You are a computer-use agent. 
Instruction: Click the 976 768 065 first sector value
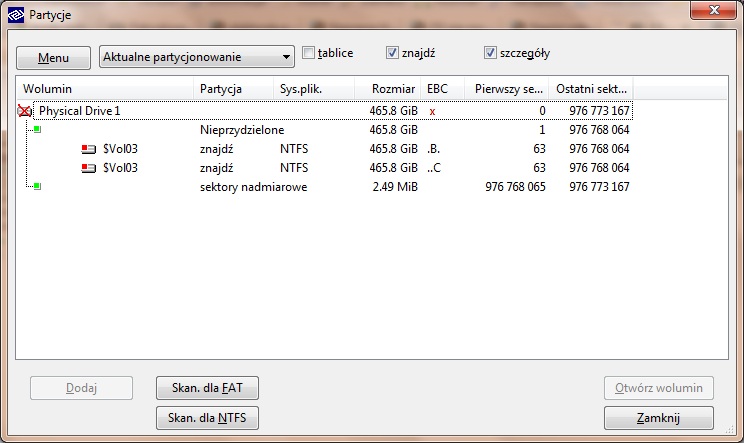tap(515, 187)
